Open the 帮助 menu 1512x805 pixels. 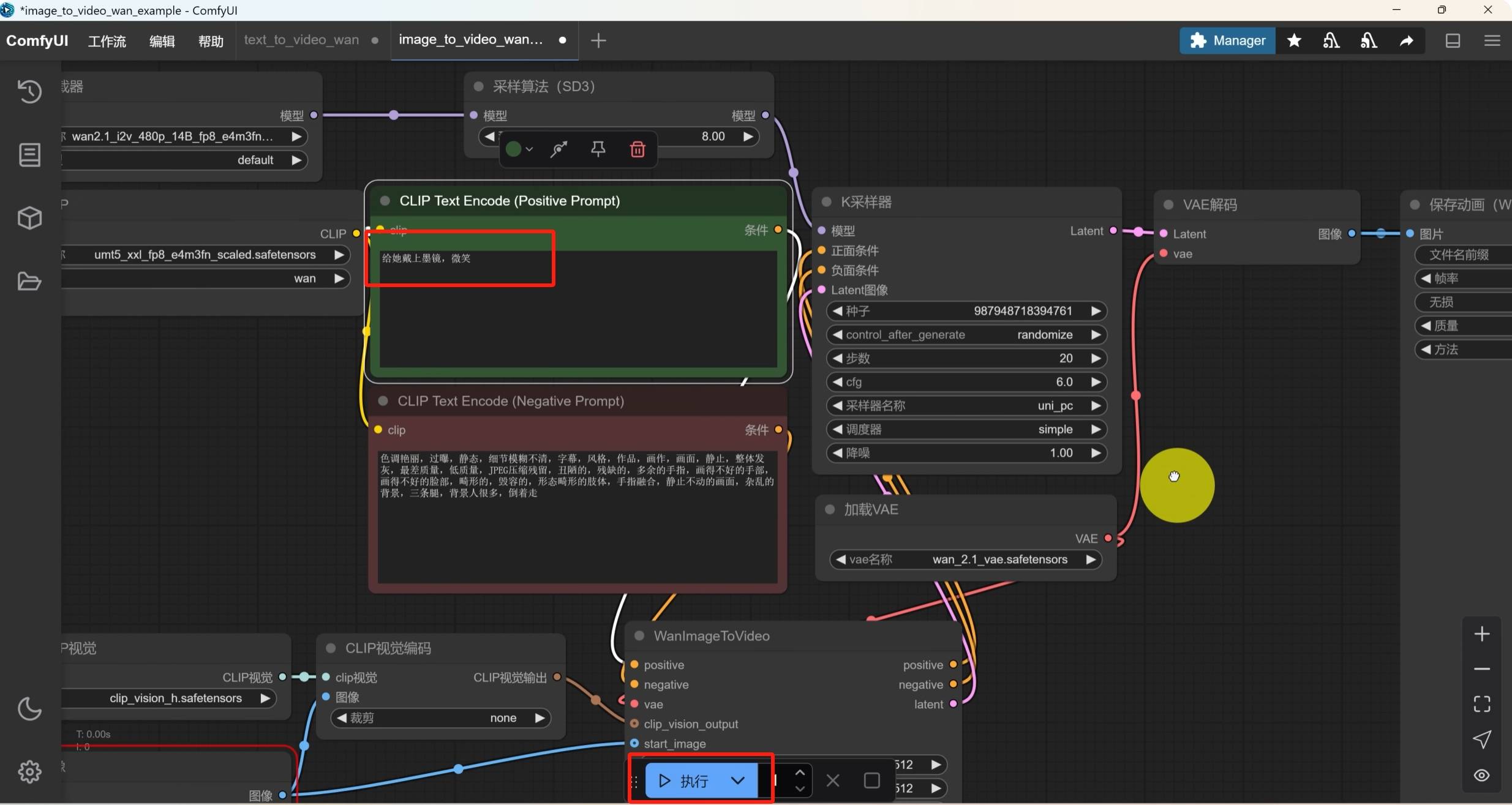(x=211, y=41)
